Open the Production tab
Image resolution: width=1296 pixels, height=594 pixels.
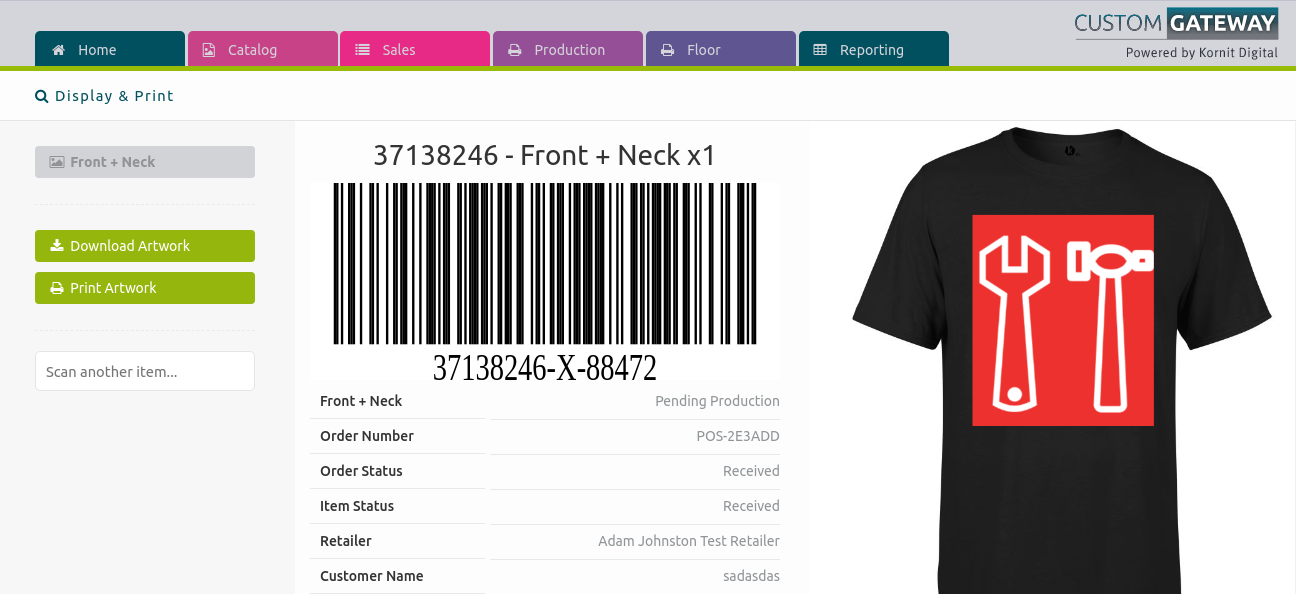click(x=568, y=49)
